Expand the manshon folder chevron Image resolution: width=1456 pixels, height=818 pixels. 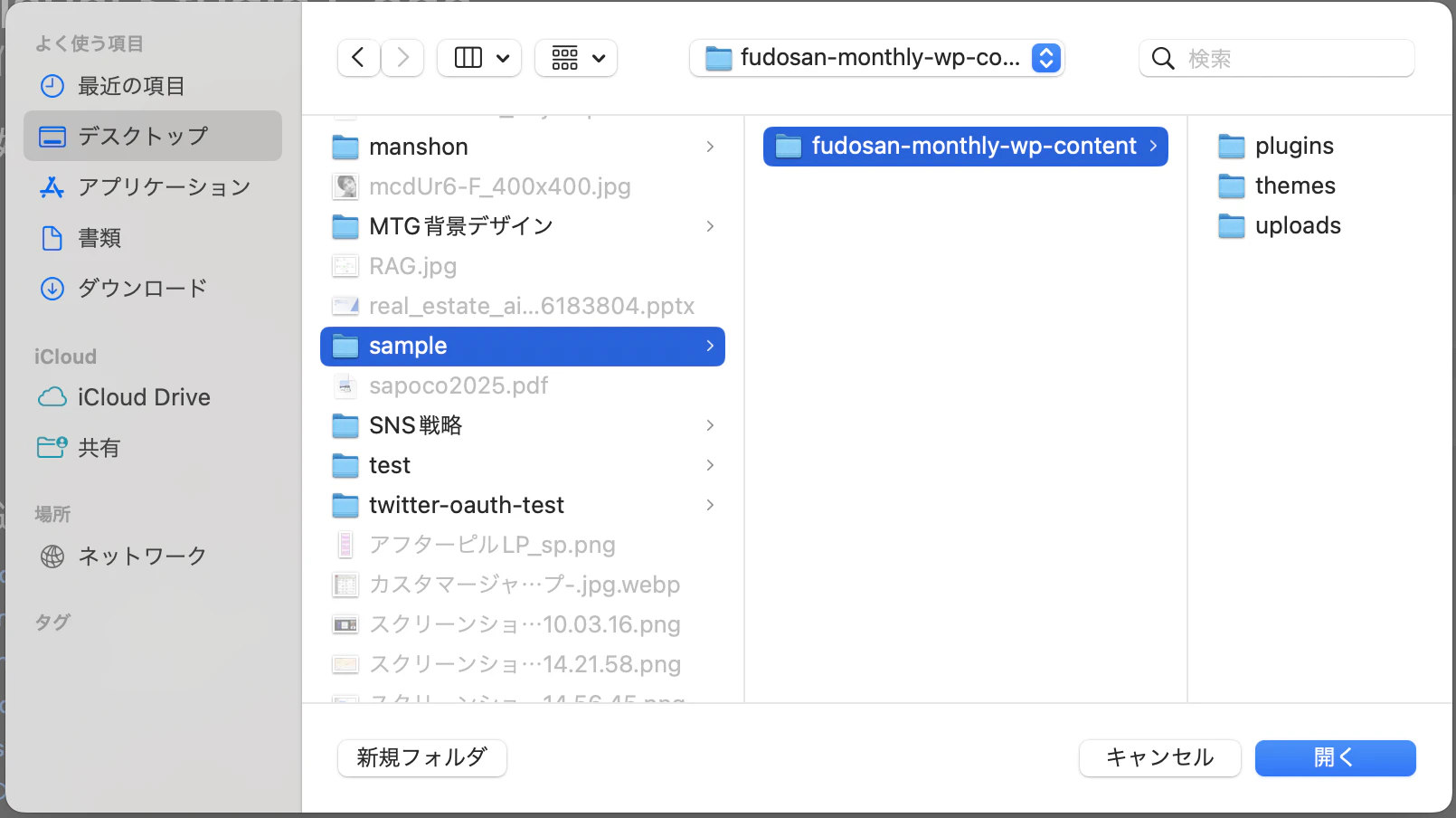(x=710, y=147)
